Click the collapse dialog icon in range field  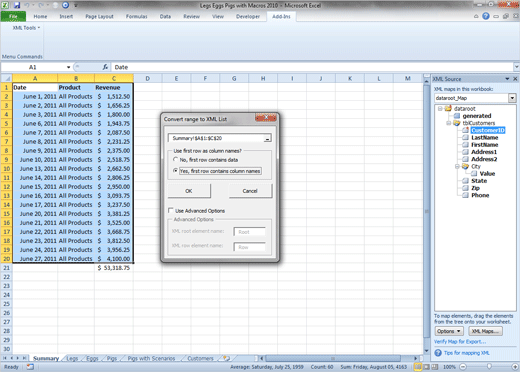point(267,138)
